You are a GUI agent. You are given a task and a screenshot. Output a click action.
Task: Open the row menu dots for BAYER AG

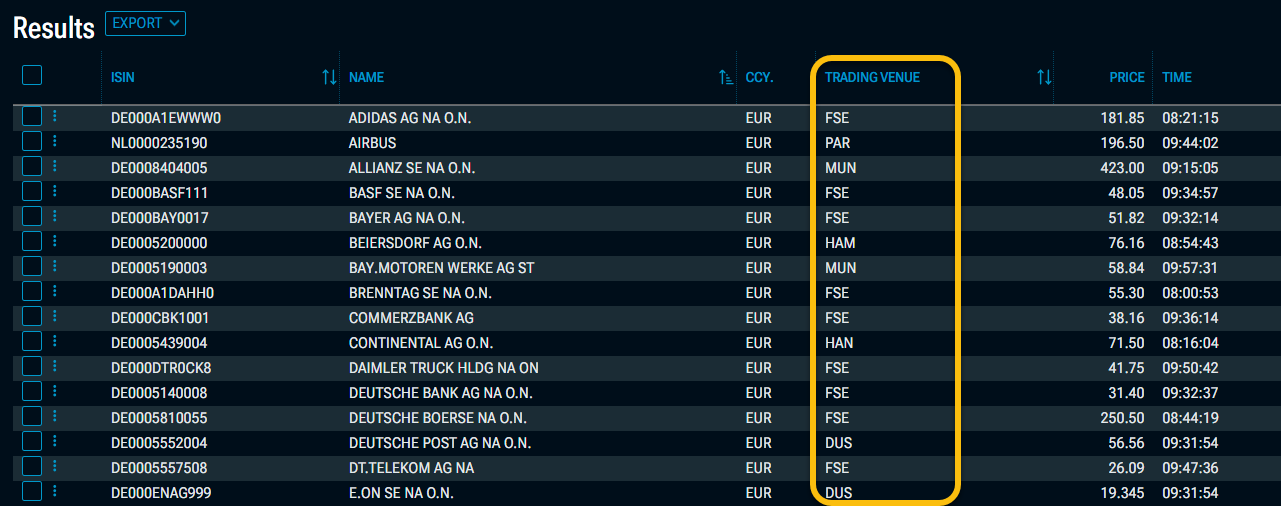point(55,216)
